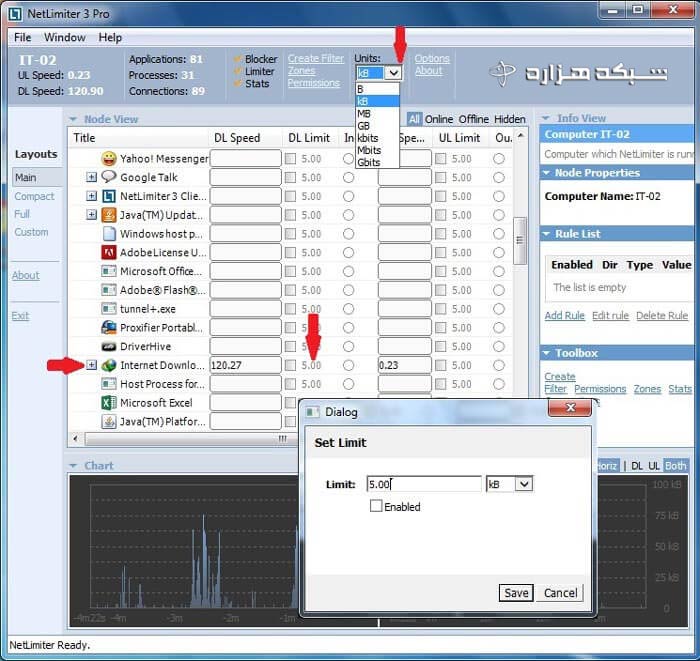Enable DL Limit checkbox for Internet Download Manager
The image size is (700, 661).
290,365
